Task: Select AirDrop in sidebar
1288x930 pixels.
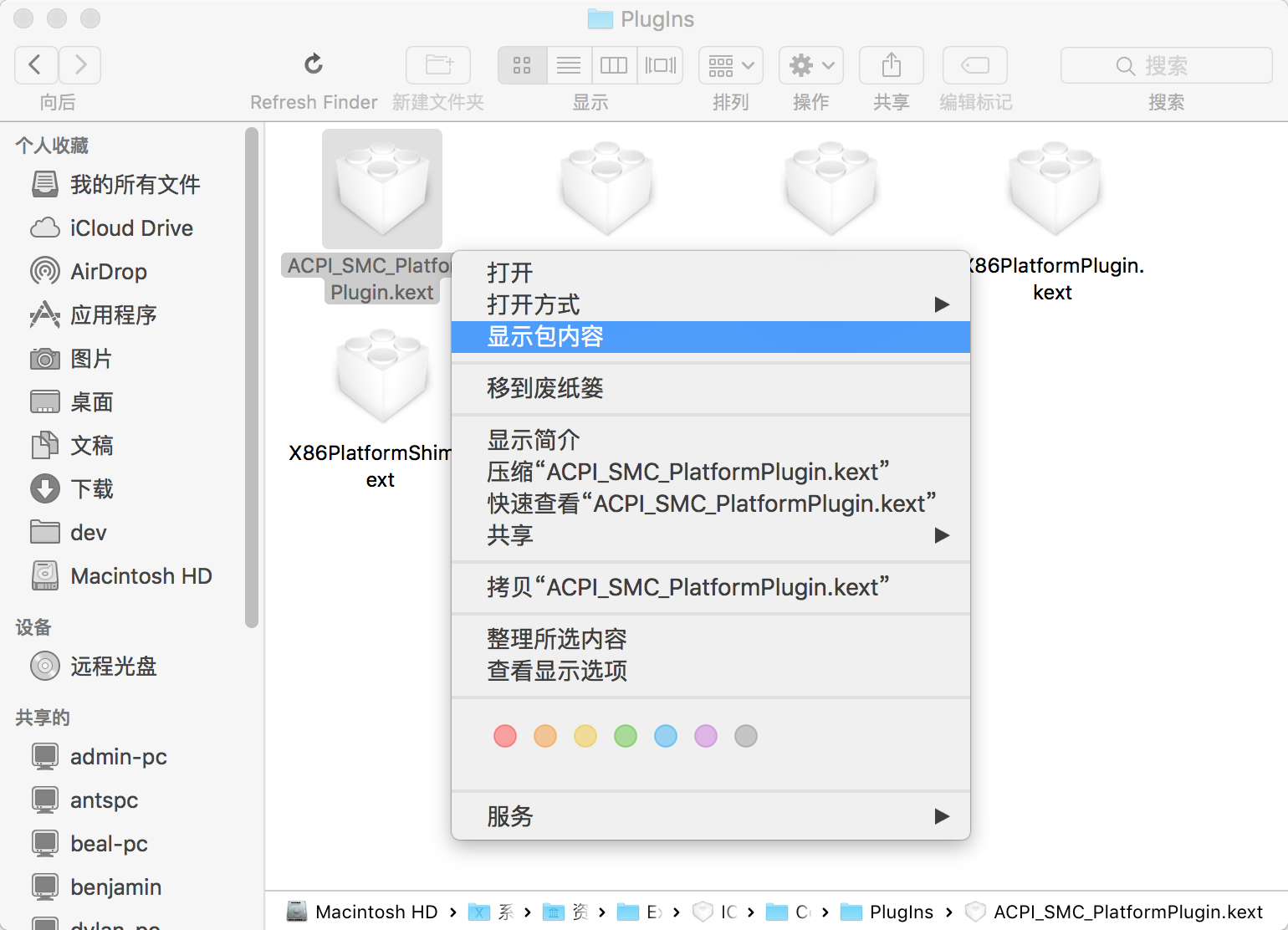Action: (89, 271)
